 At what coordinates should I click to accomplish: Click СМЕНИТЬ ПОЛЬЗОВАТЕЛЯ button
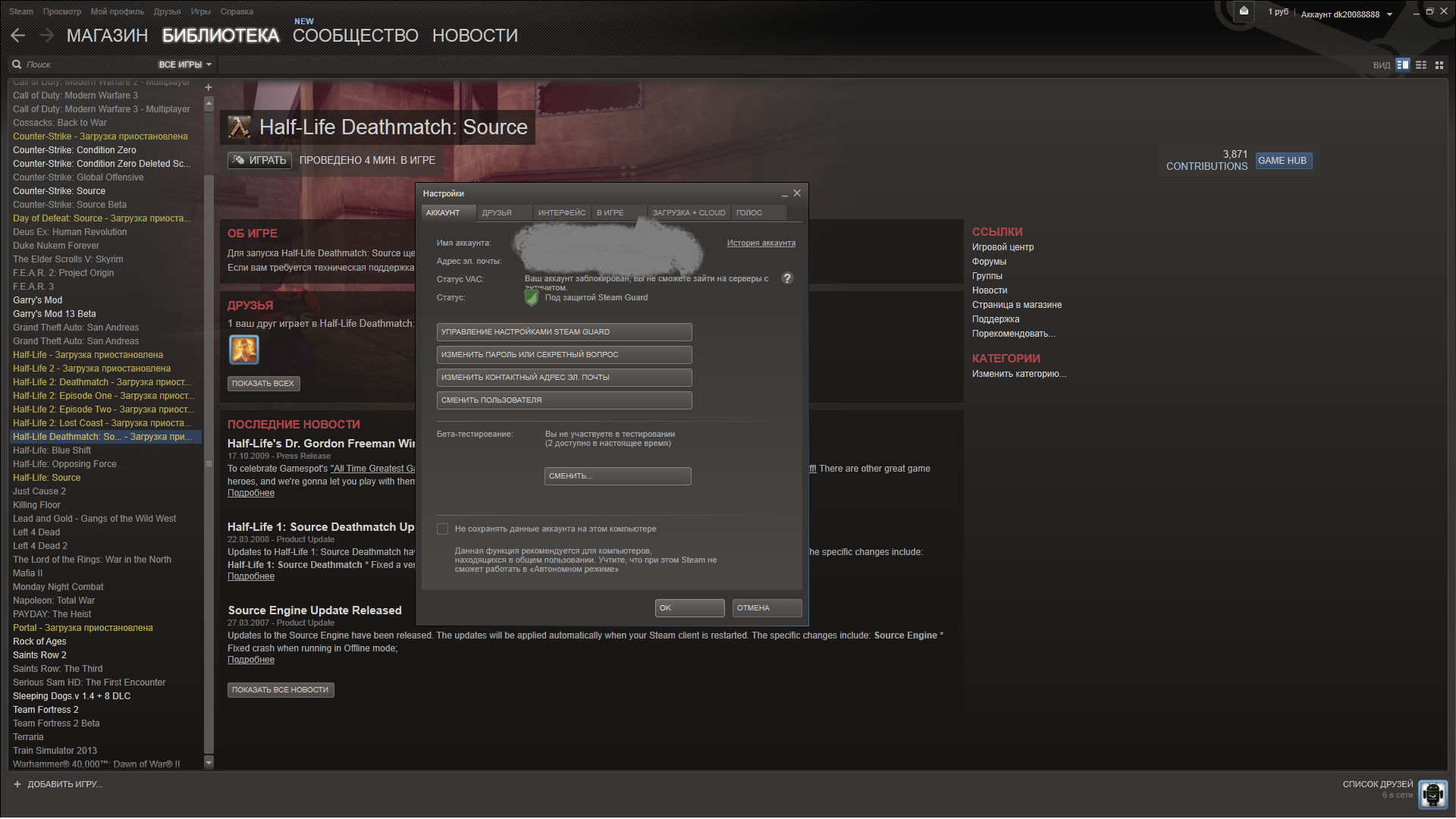(x=564, y=400)
